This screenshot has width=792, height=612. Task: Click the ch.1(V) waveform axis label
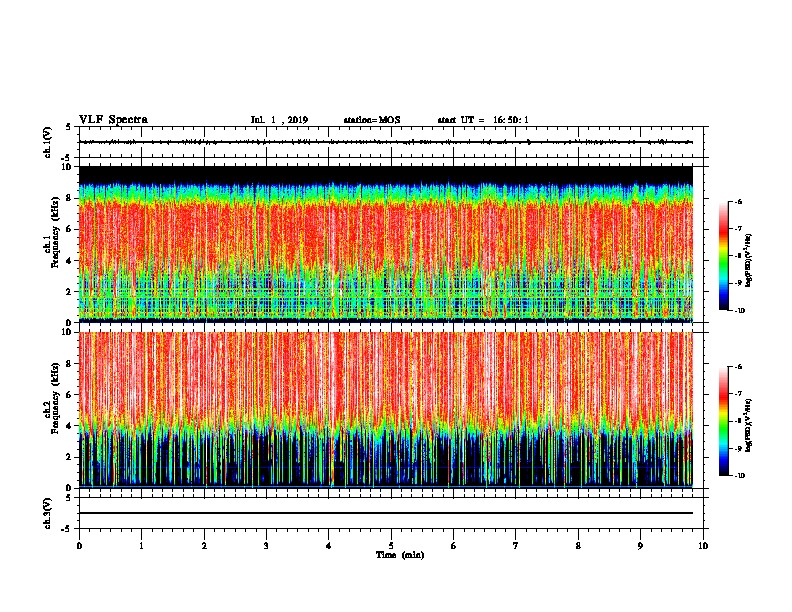(x=48, y=142)
